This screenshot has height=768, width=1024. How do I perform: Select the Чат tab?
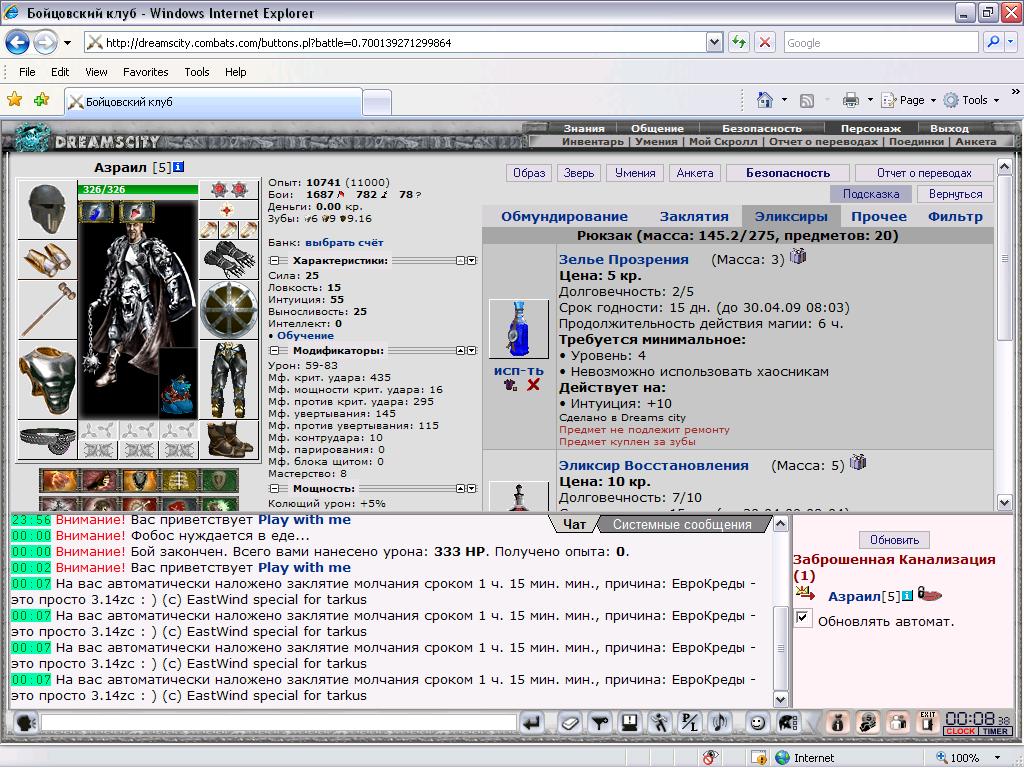pos(574,524)
